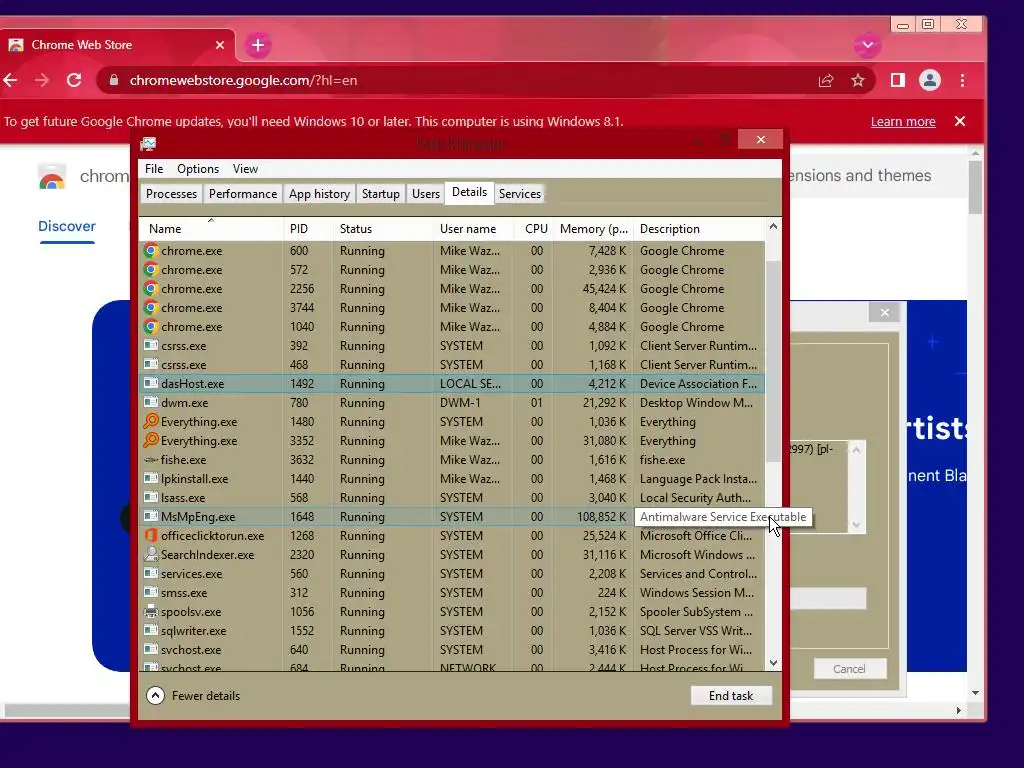
Task: Select Everything.exe with PID 3352
Action: (452, 441)
